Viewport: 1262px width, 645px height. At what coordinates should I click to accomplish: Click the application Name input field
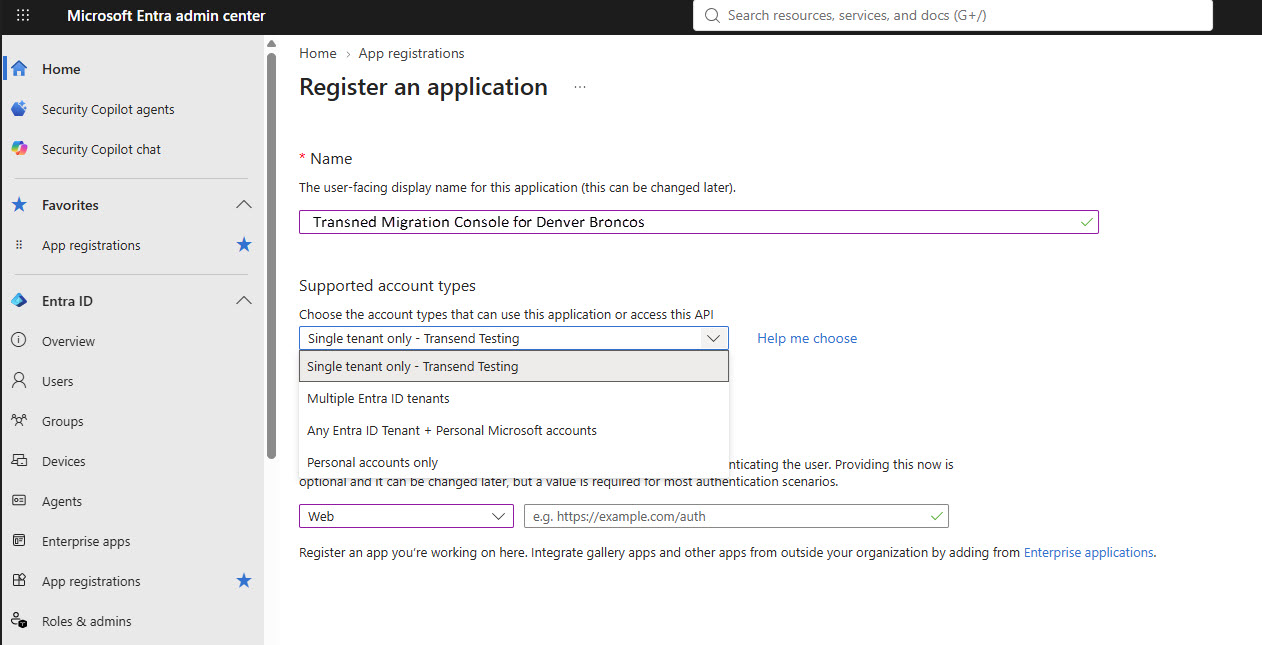coord(699,222)
